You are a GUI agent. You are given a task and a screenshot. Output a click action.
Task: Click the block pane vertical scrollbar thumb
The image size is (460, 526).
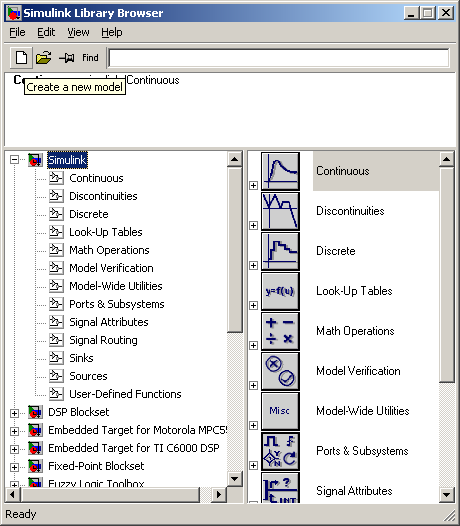pyautogui.click(x=447, y=274)
